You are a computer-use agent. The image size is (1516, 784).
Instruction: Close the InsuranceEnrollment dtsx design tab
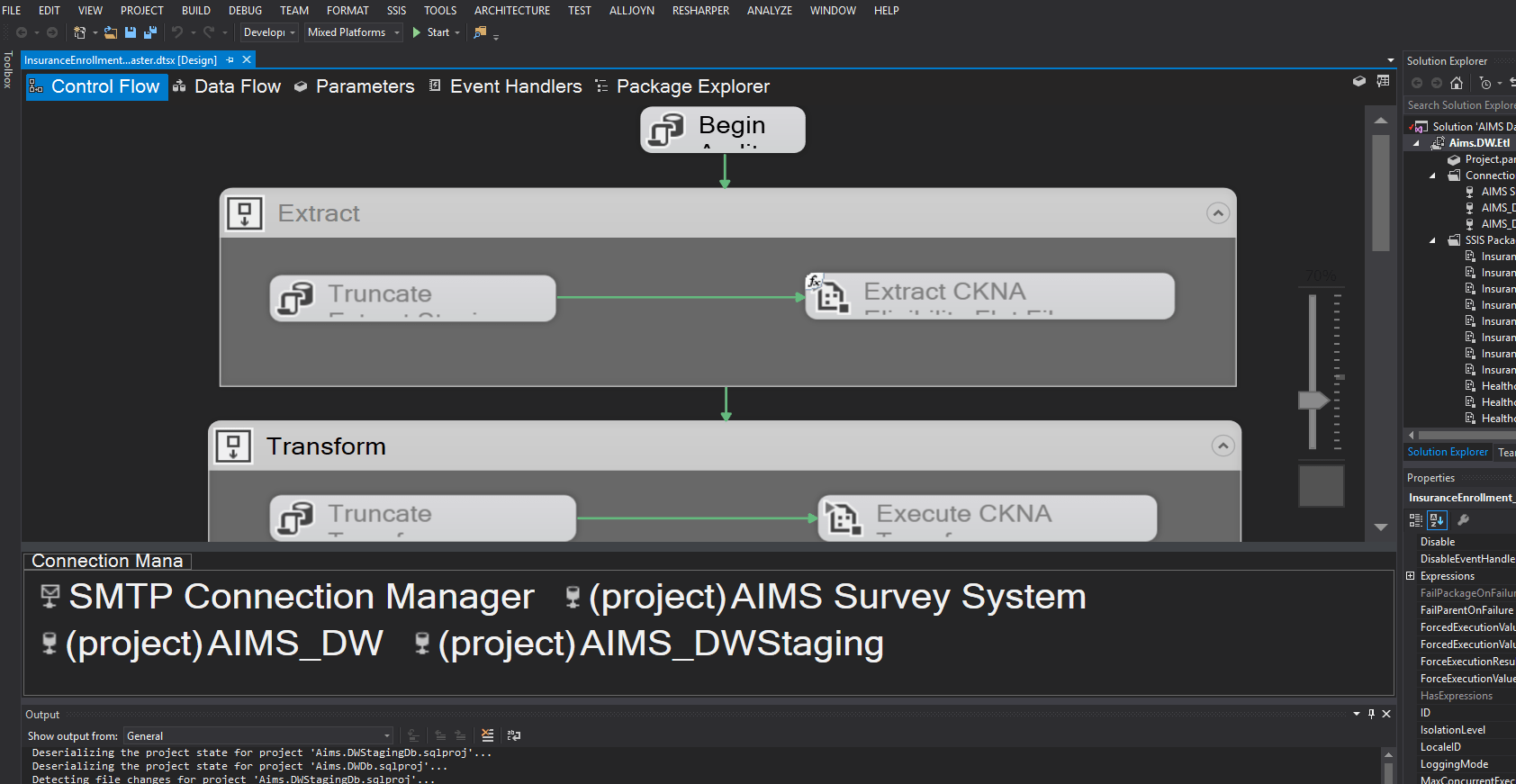tap(247, 59)
